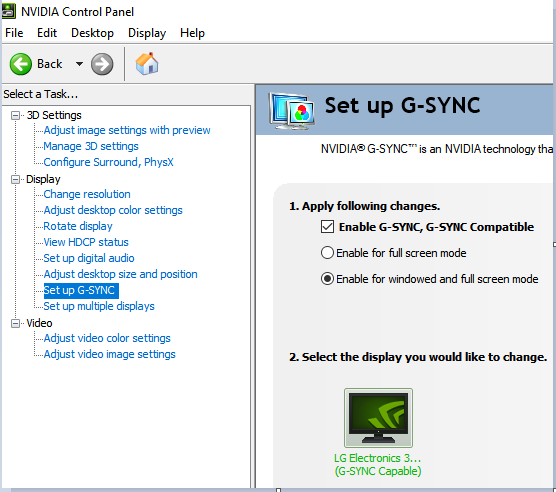Open View HDCP status
556x492 pixels.
tap(86, 242)
